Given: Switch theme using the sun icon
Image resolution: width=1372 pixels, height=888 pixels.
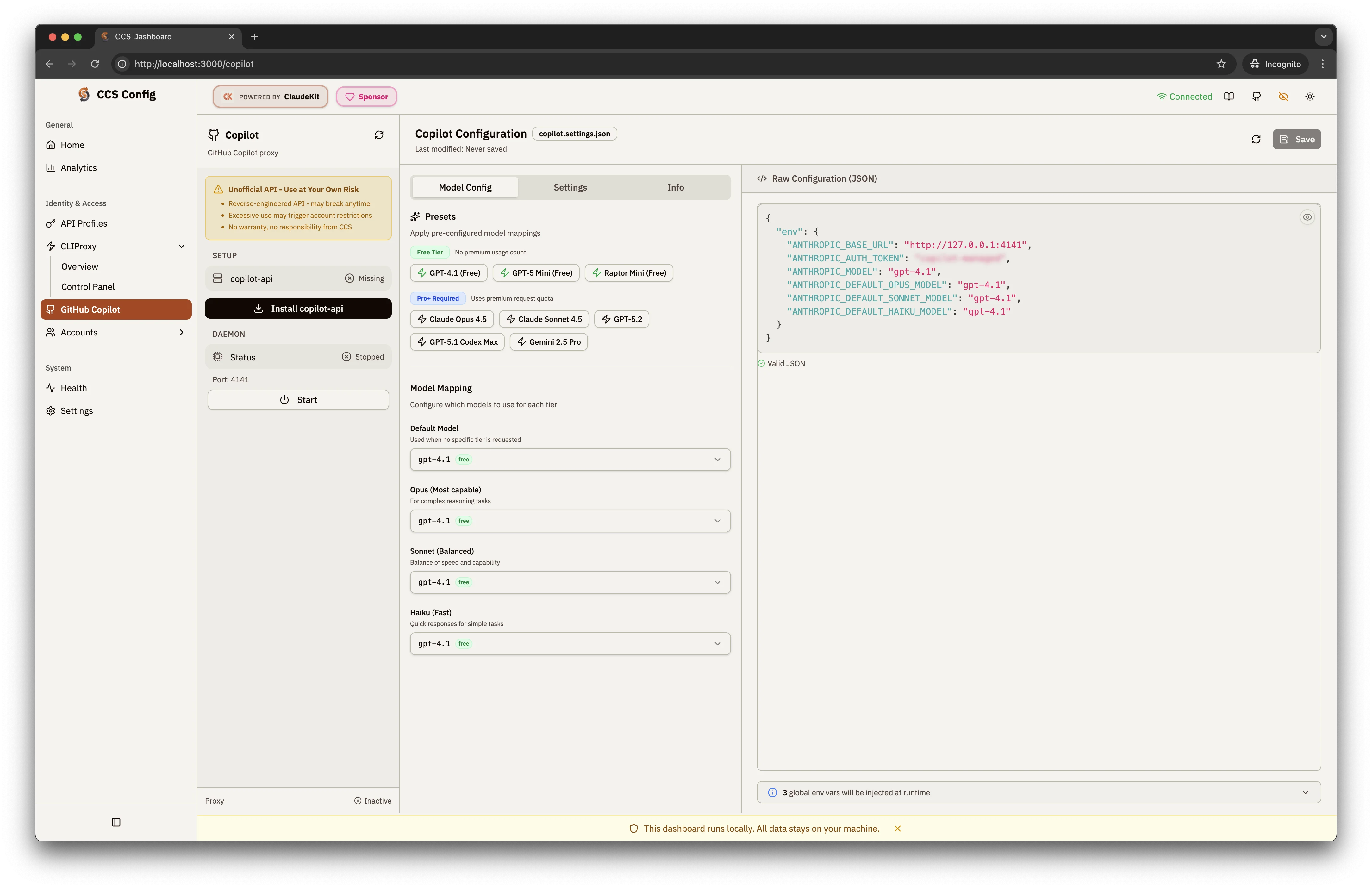Looking at the screenshot, I should (1310, 96).
